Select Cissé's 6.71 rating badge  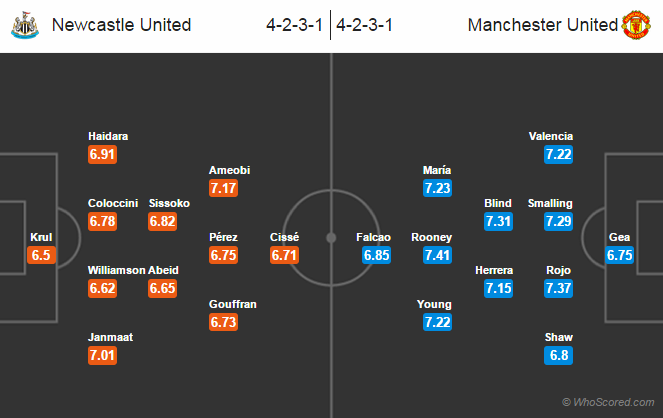(x=285, y=255)
